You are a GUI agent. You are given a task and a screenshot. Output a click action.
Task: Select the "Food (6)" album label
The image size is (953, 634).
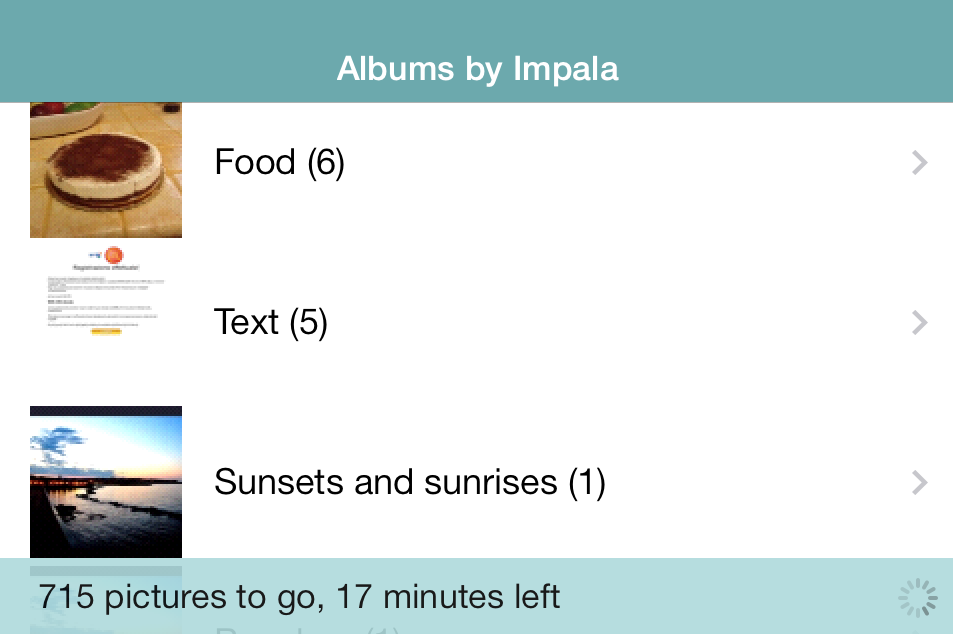(280, 162)
